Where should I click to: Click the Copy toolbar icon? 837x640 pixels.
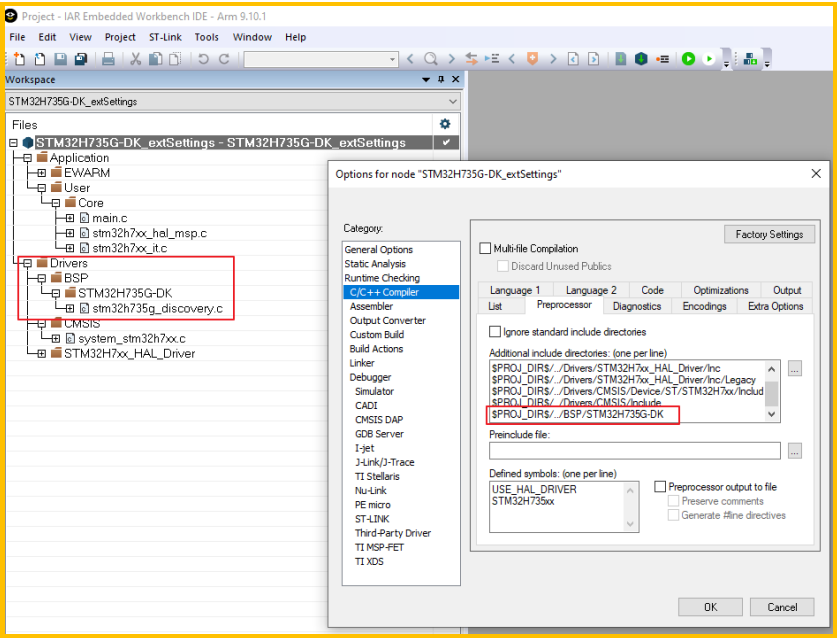coord(155,59)
